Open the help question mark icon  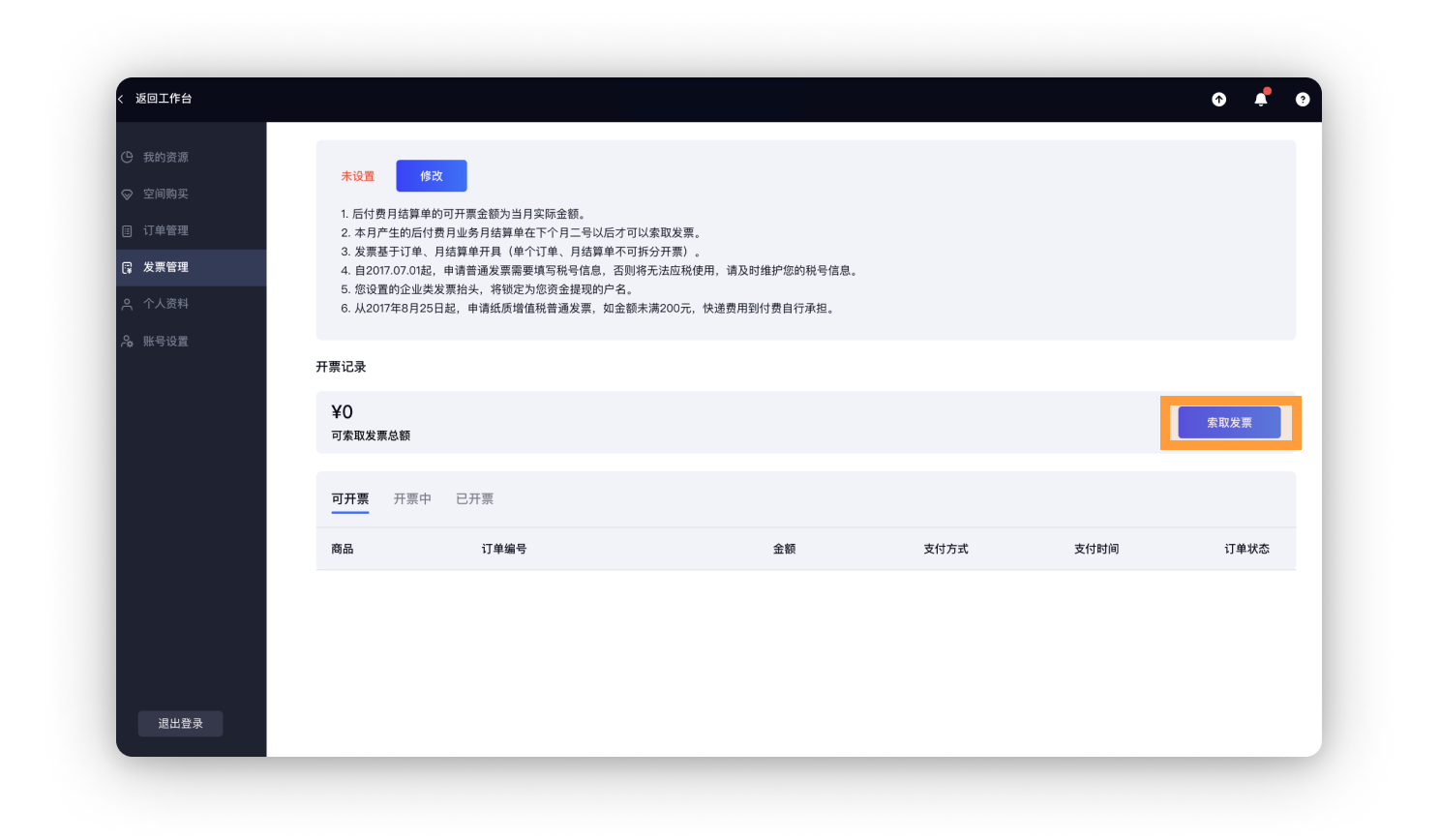[x=1303, y=99]
